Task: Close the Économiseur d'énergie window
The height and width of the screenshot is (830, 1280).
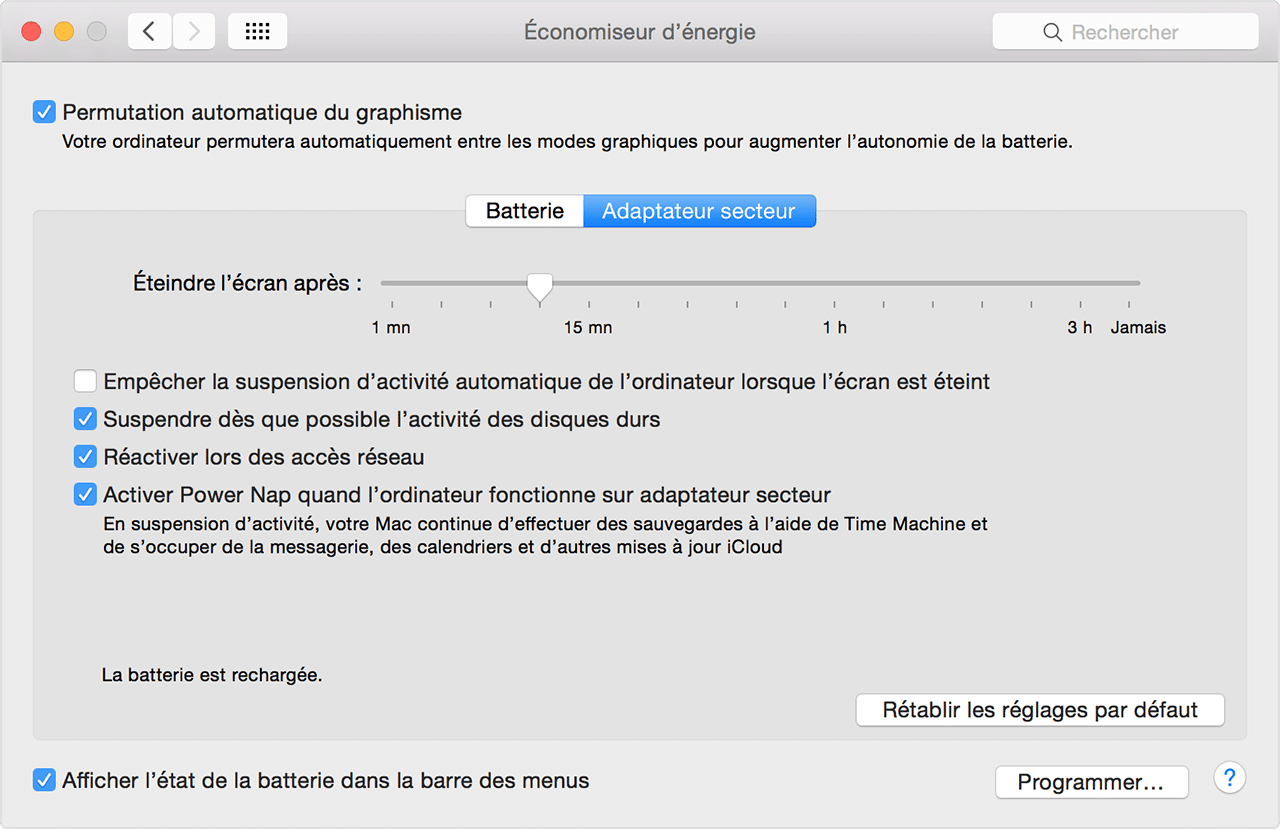Action: point(31,32)
